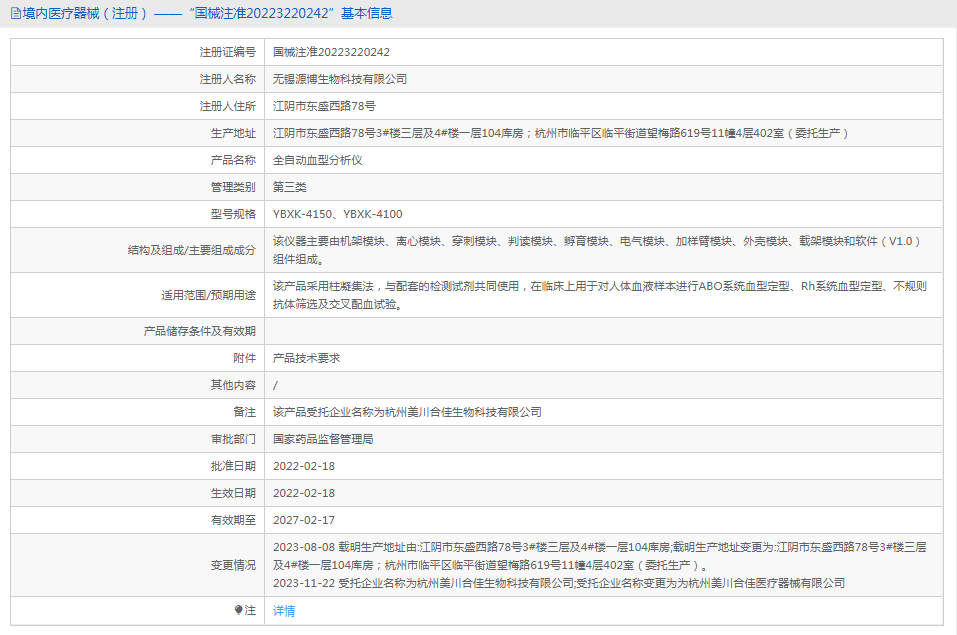
Task: Click the 变更情况 row label
Action: (233, 565)
